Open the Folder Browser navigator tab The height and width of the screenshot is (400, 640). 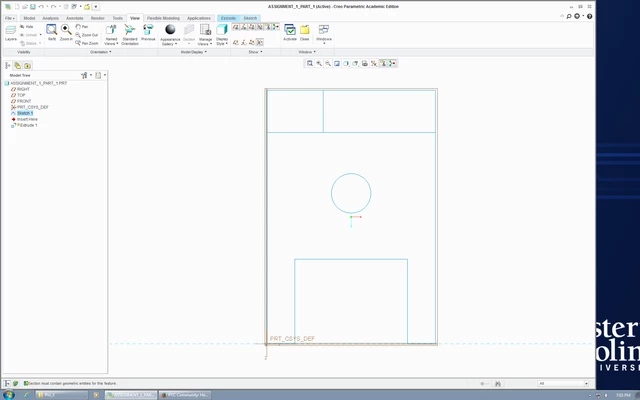18,65
